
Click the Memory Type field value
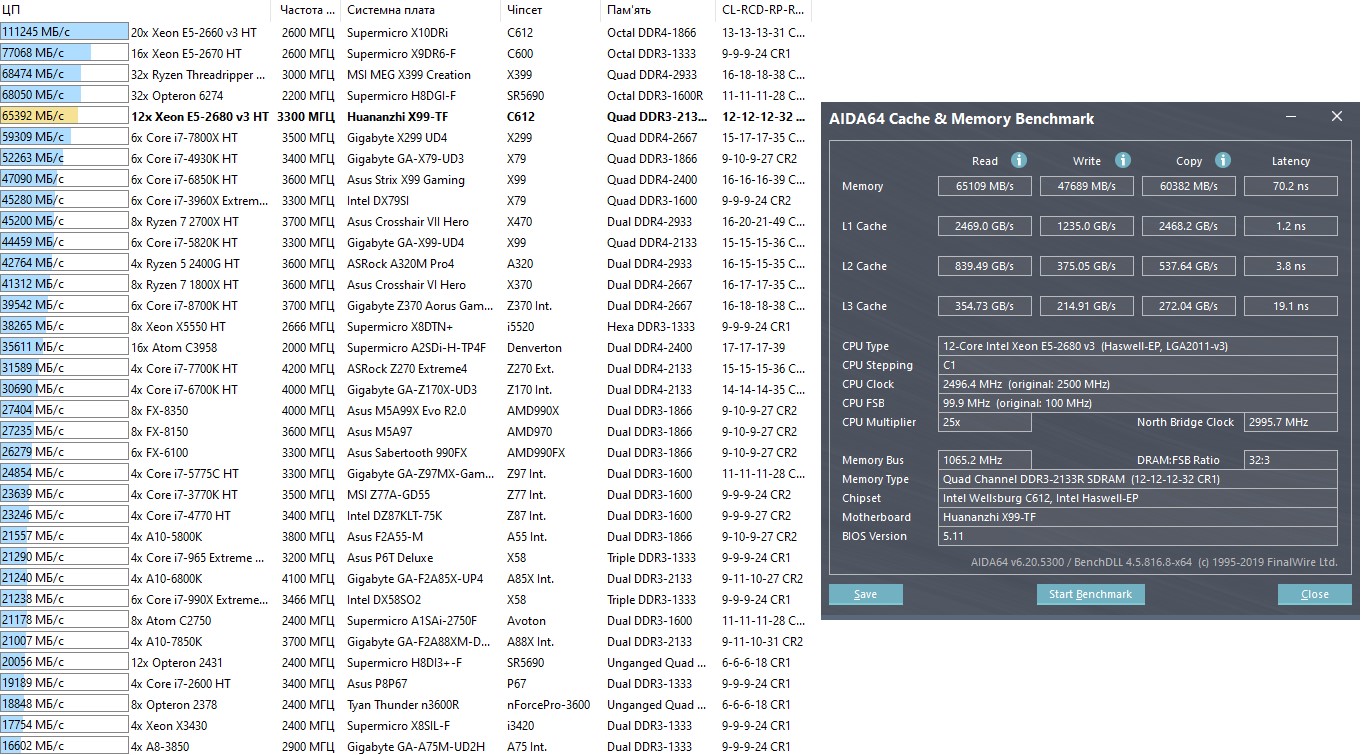[1138, 479]
